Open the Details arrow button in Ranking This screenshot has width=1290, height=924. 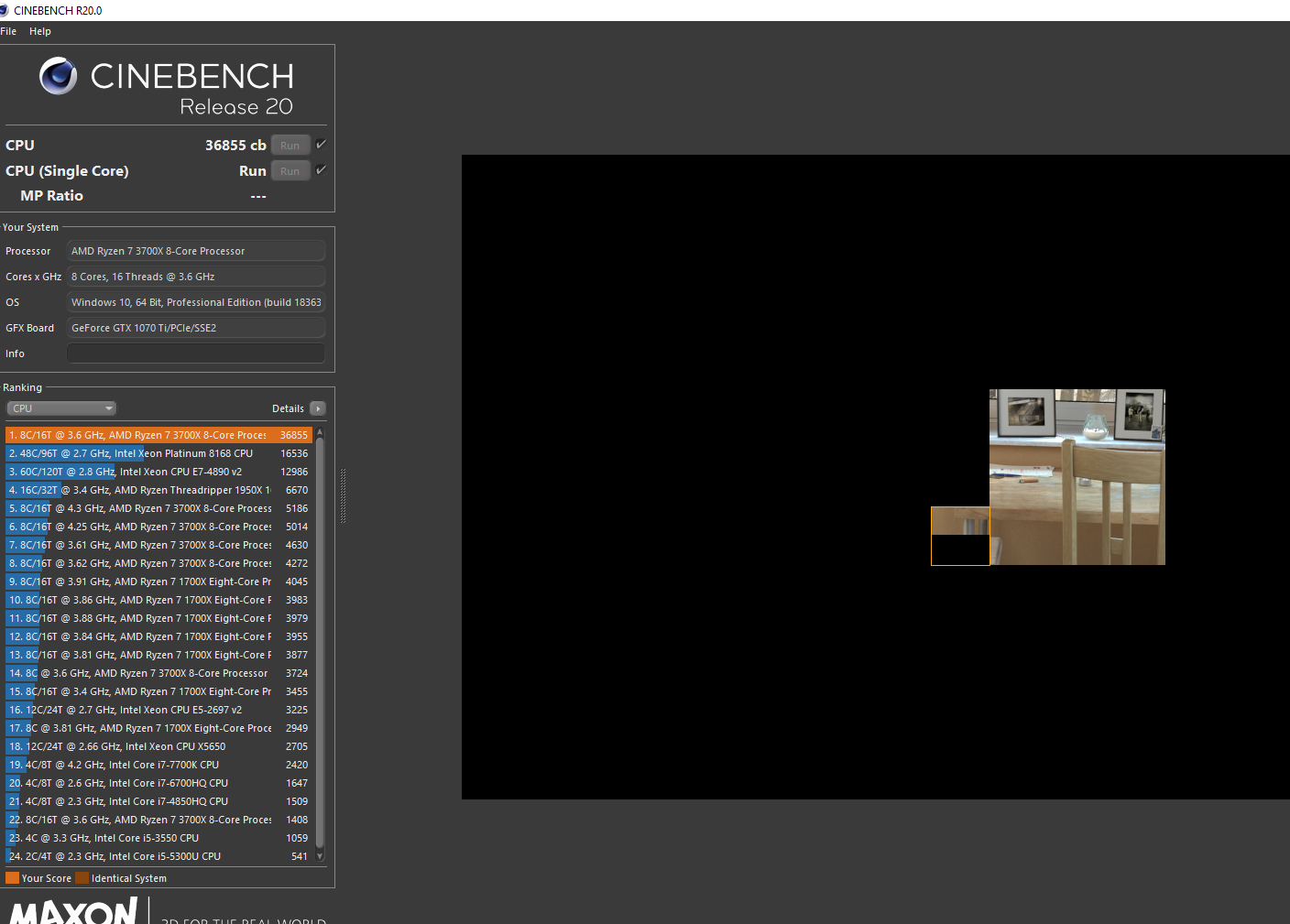318,408
